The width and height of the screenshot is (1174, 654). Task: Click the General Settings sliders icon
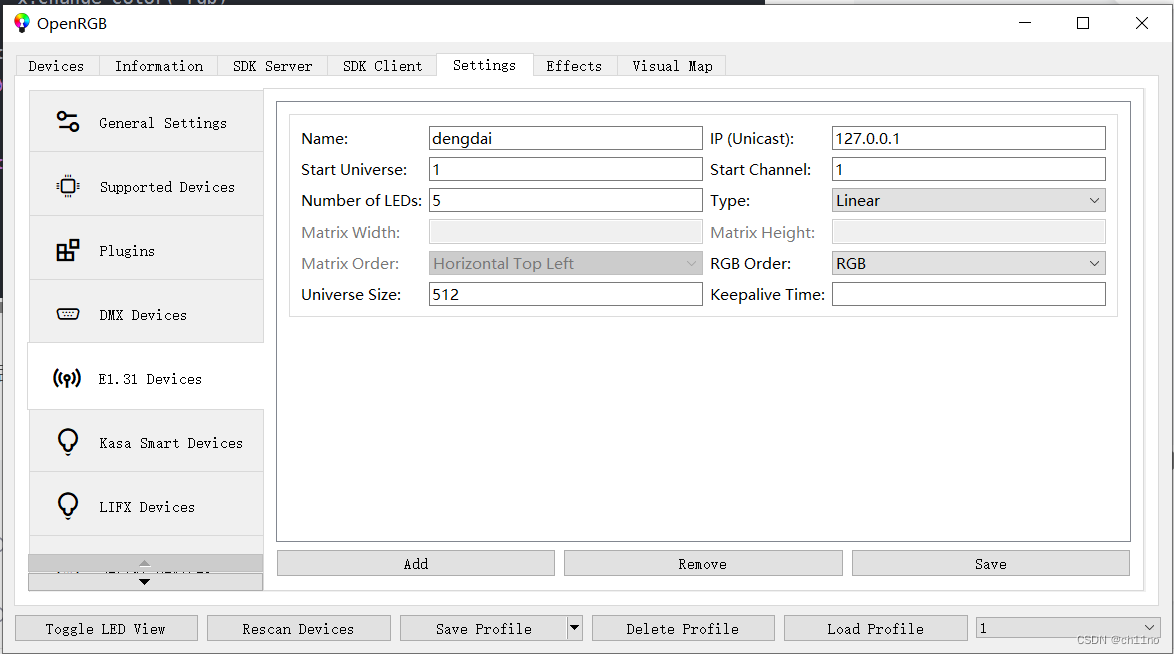click(x=67, y=121)
